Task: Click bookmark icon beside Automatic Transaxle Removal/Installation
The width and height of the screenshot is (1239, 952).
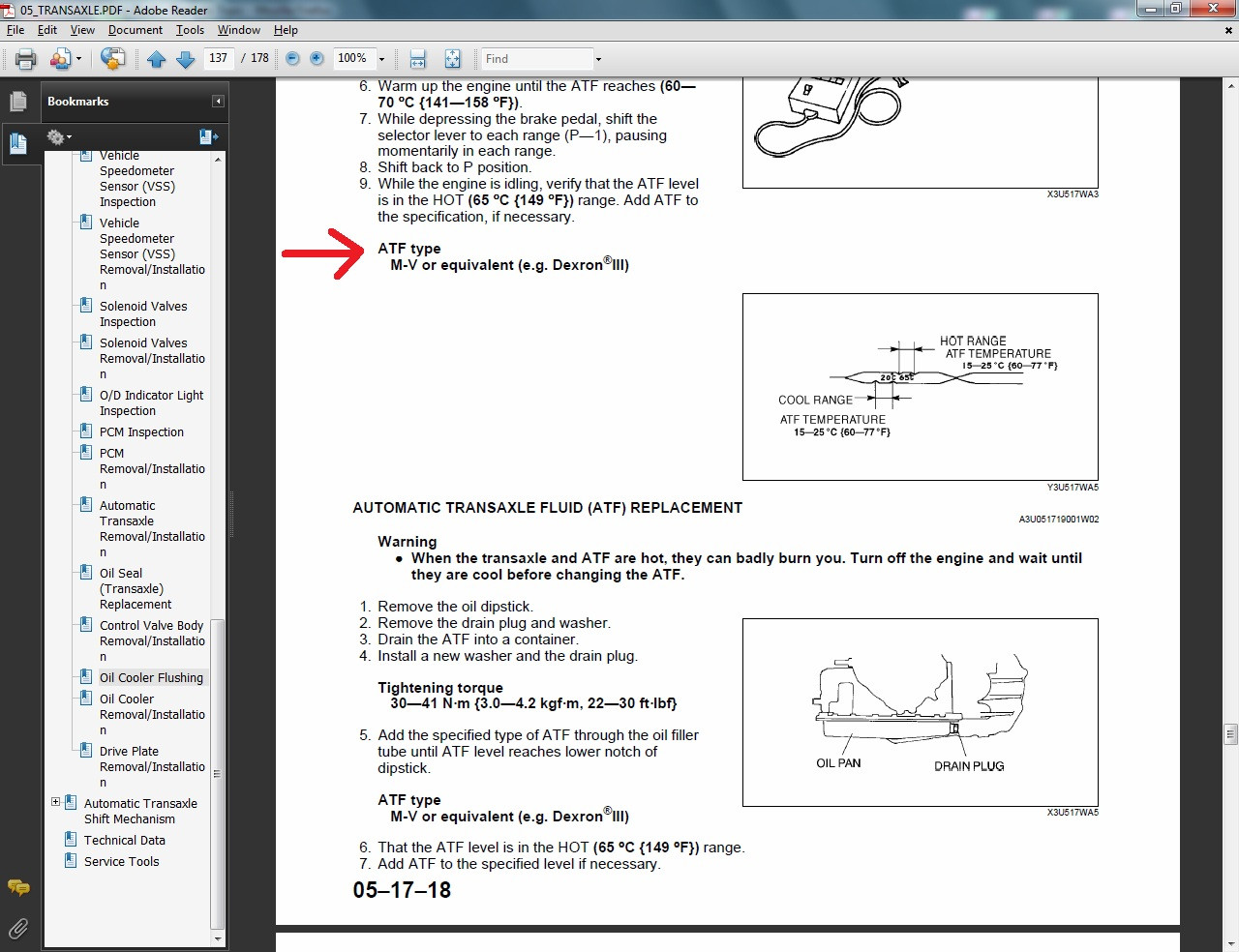Action: point(86,504)
